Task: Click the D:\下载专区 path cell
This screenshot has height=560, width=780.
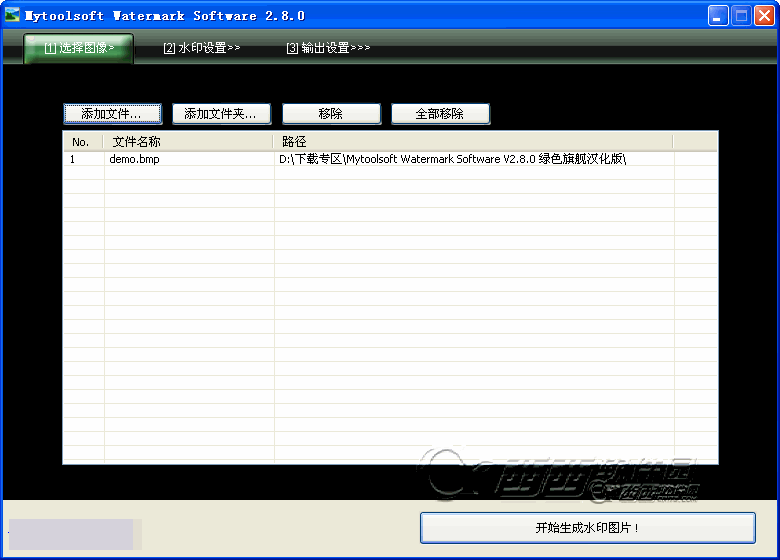Action: click(x=474, y=159)
